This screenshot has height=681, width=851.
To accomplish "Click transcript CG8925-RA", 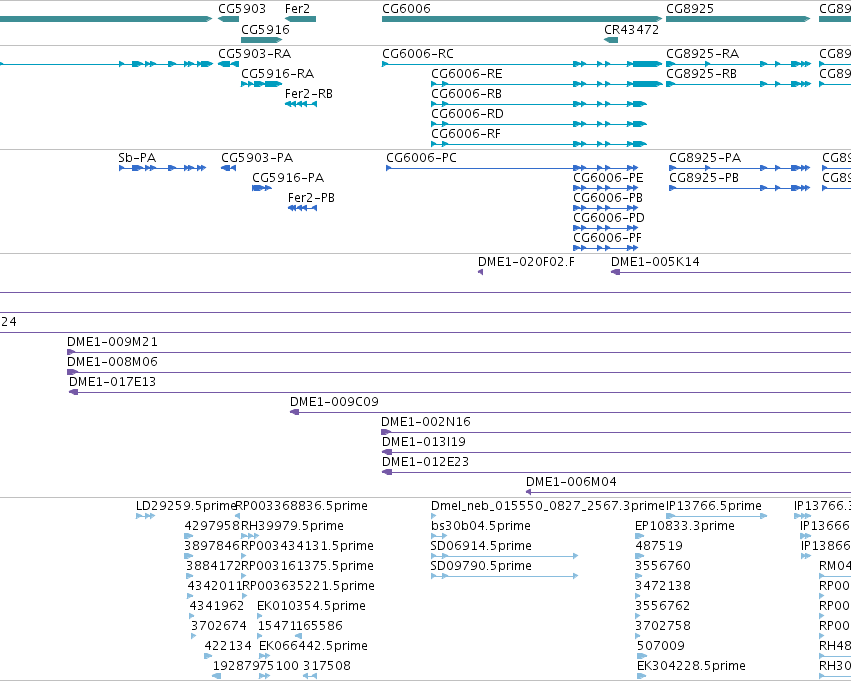I will [702, 54].
